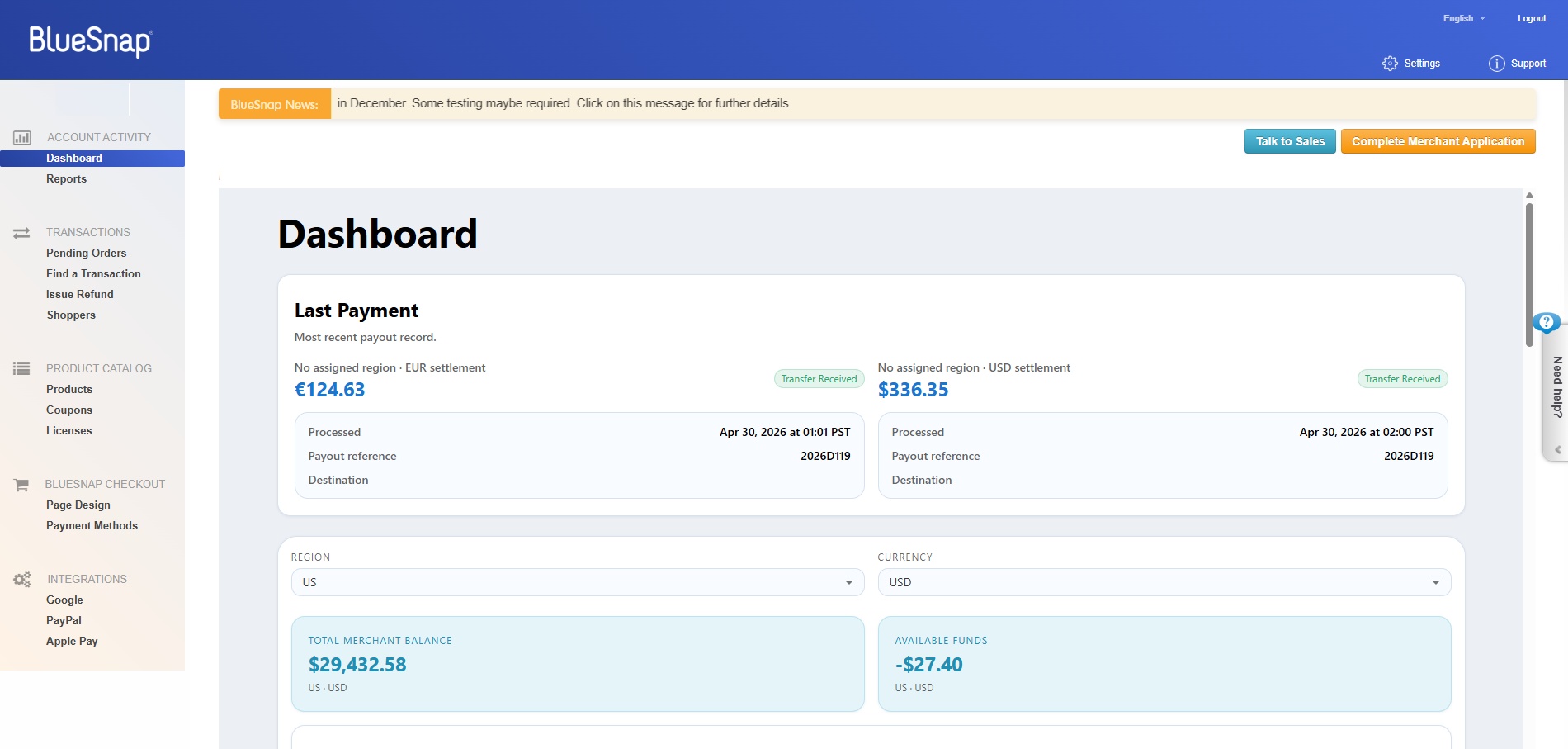Open Products in the catalog
The height and width of the screenshot is (749, 1568).
click(69, 390)
